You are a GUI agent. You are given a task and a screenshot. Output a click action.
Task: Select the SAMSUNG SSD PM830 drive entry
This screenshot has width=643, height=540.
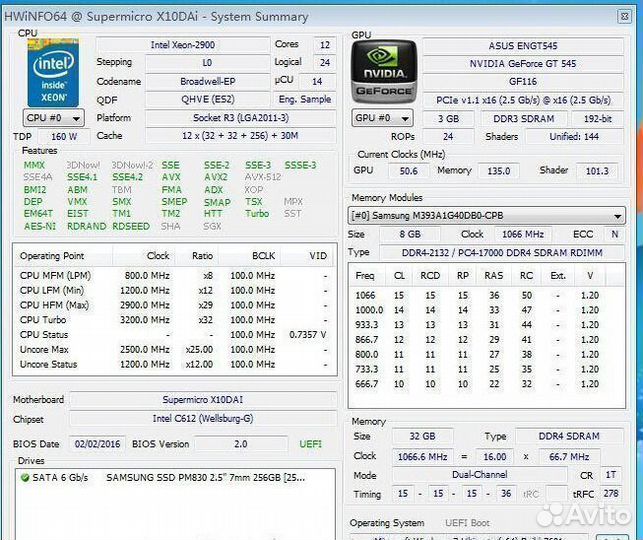coord(175,478)
